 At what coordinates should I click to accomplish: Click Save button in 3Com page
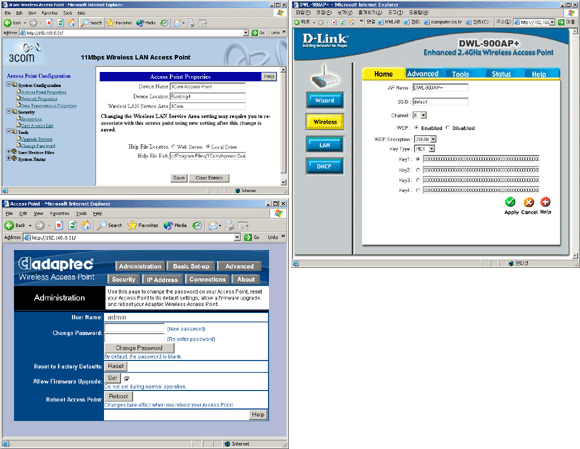179,178
